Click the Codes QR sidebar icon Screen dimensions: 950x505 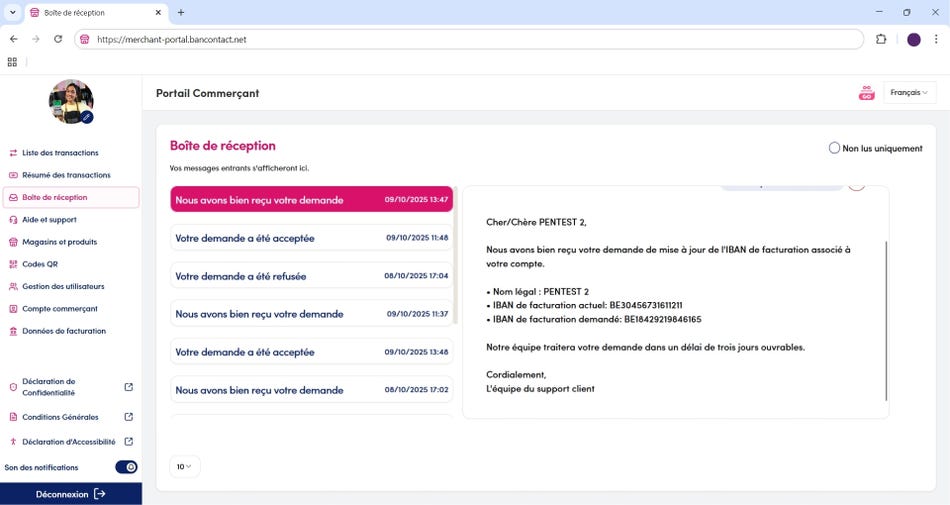click(x=13, y=264)
